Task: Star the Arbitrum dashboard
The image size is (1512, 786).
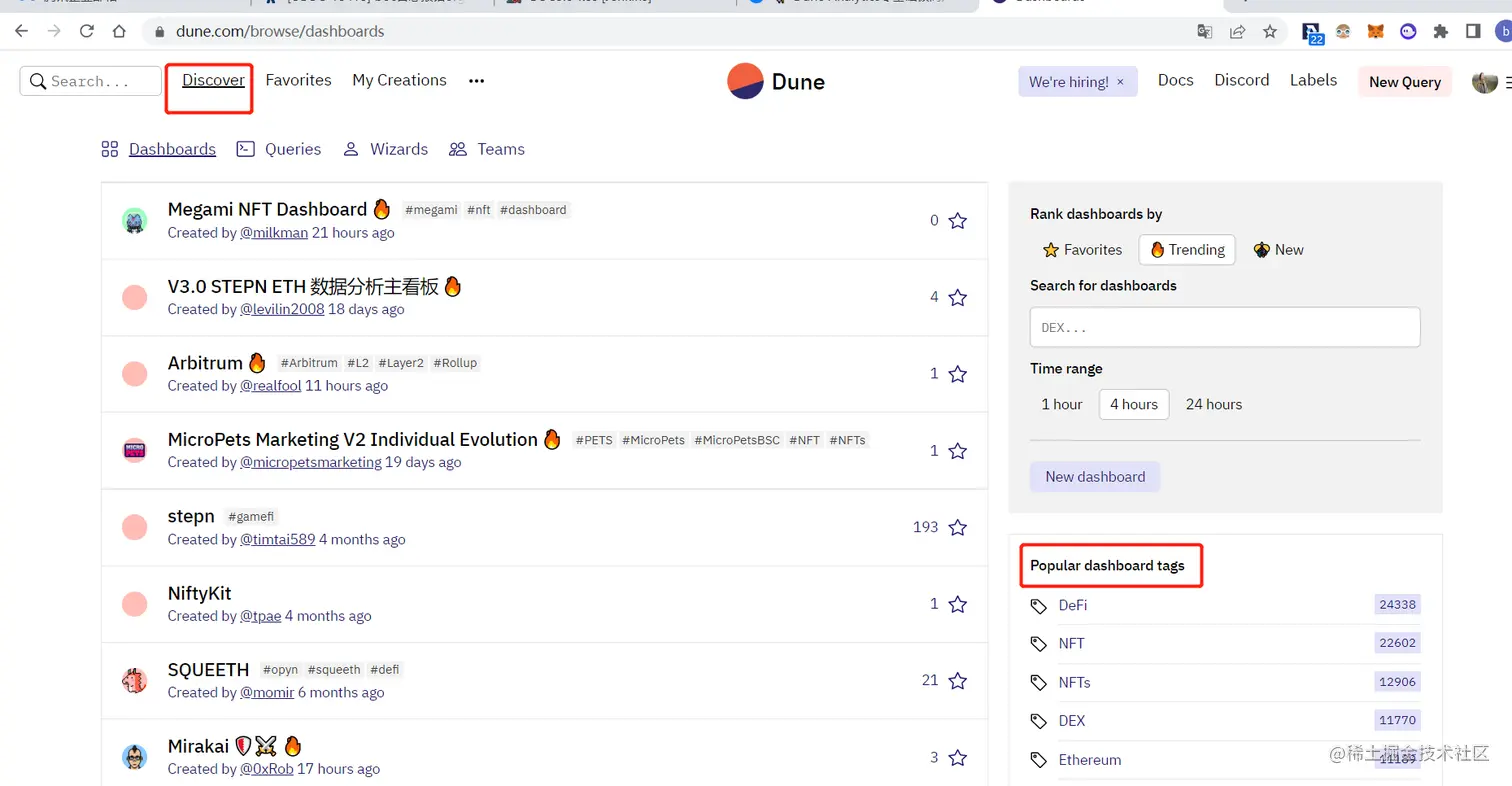Action: coord(958,374)
